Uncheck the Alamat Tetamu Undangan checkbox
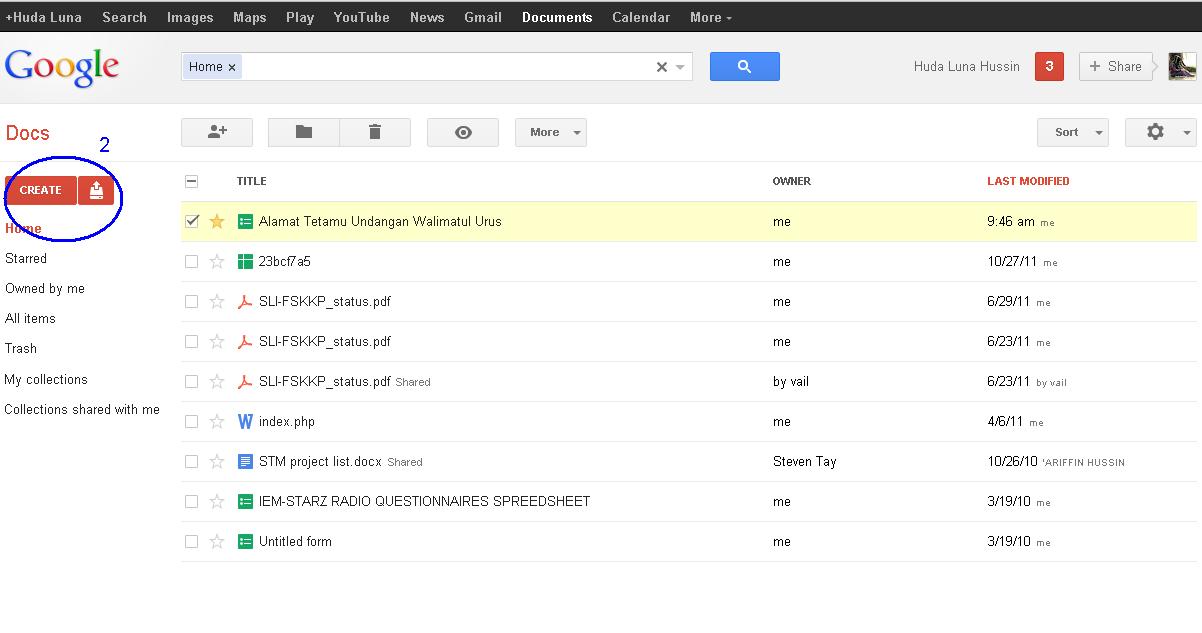The height and width of the screenshot is (633, 1202). (x=190, y=221)
